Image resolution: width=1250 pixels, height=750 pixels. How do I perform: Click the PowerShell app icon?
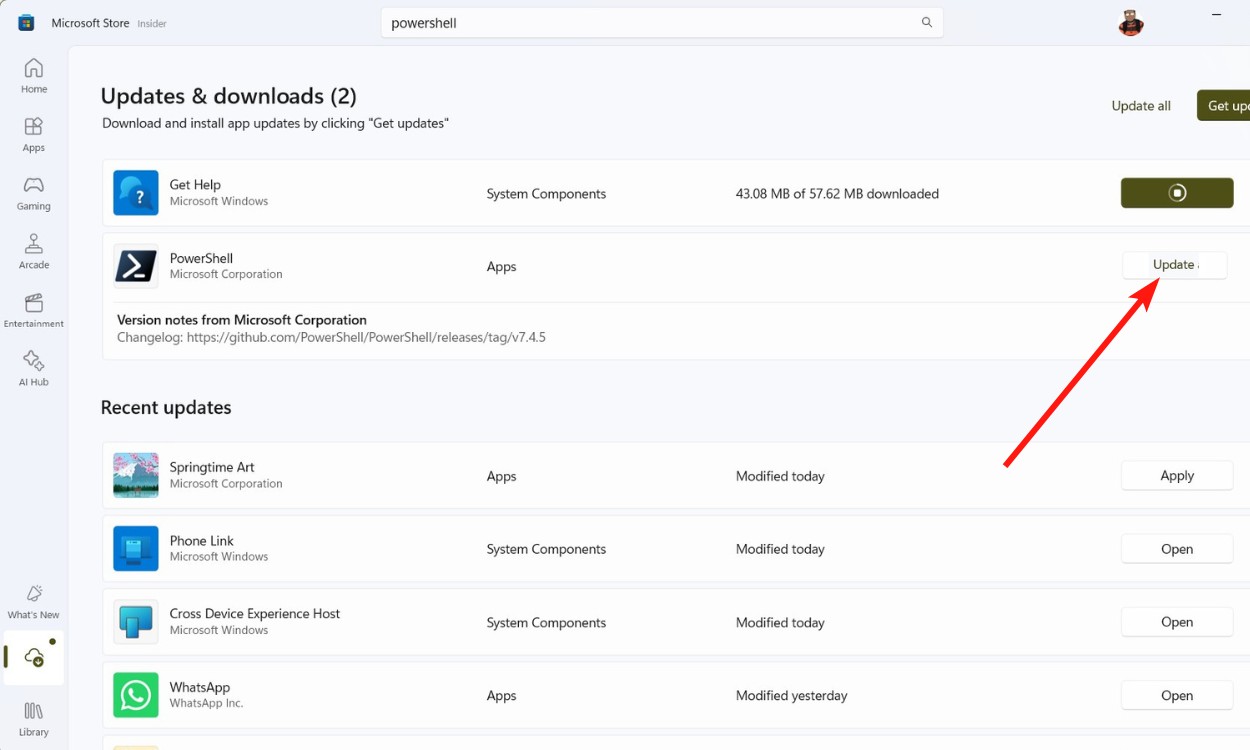(x=135, y=265)
